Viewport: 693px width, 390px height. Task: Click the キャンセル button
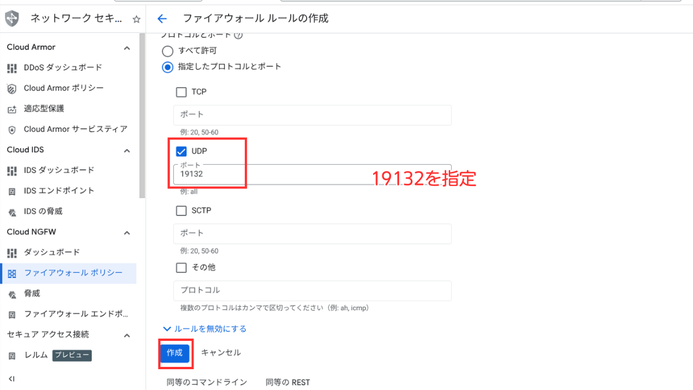pyautogui.click(x=221, y=353)
